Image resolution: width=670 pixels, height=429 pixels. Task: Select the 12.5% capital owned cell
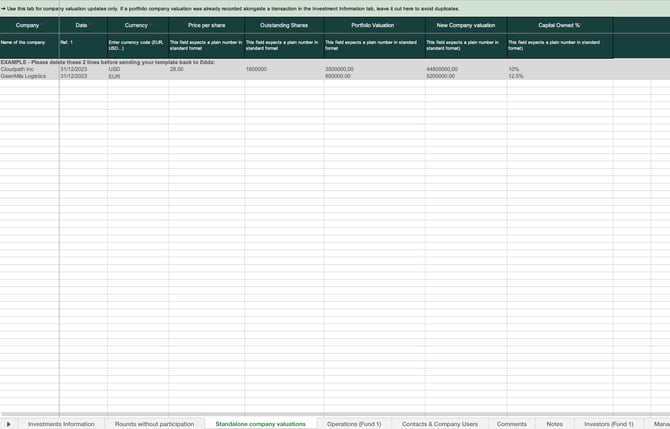tap(515, 76)
